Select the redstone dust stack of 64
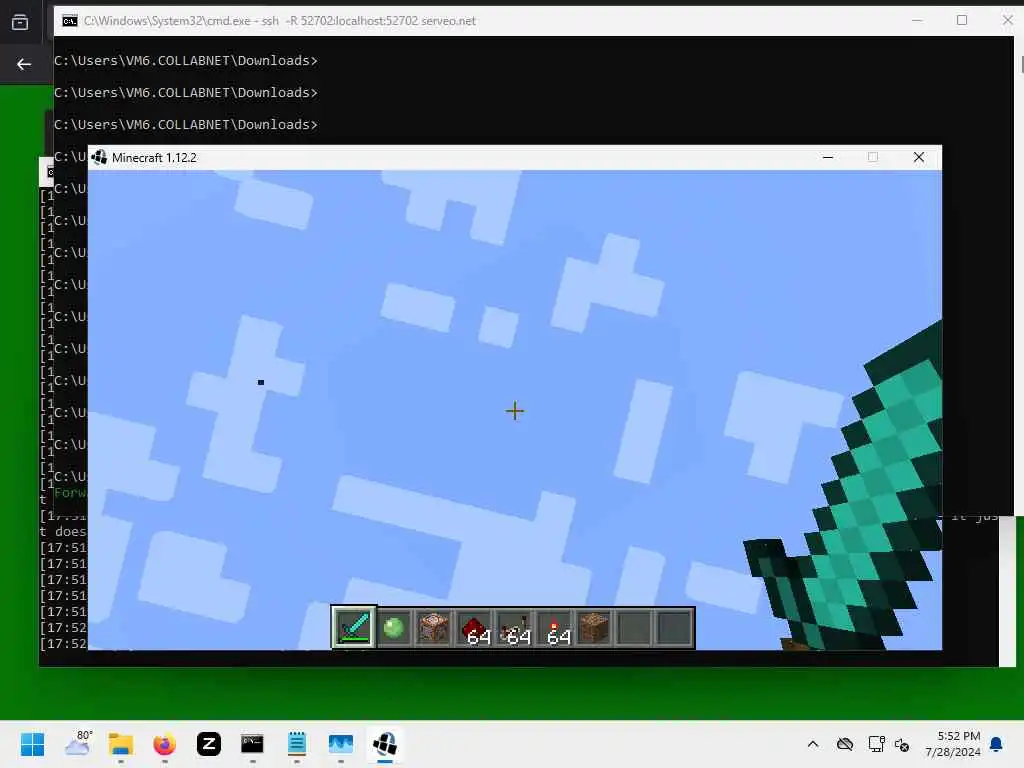This screenshot has height=768, width=1024. tap(474, 628)
